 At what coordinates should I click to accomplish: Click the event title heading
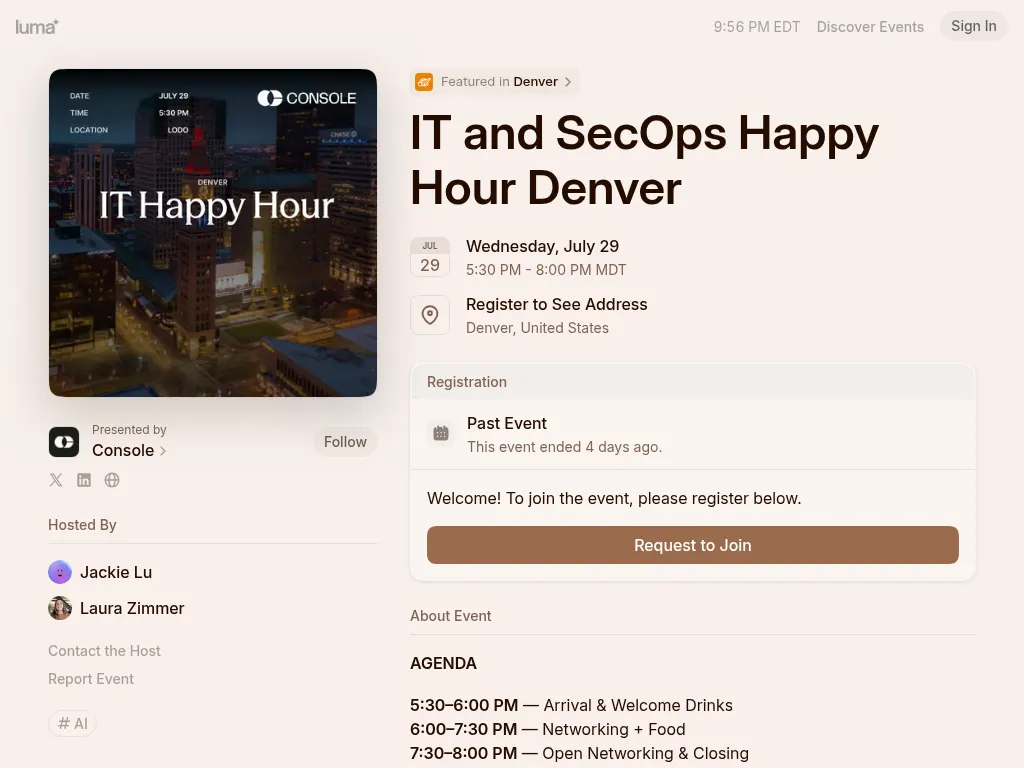point(644,161)
